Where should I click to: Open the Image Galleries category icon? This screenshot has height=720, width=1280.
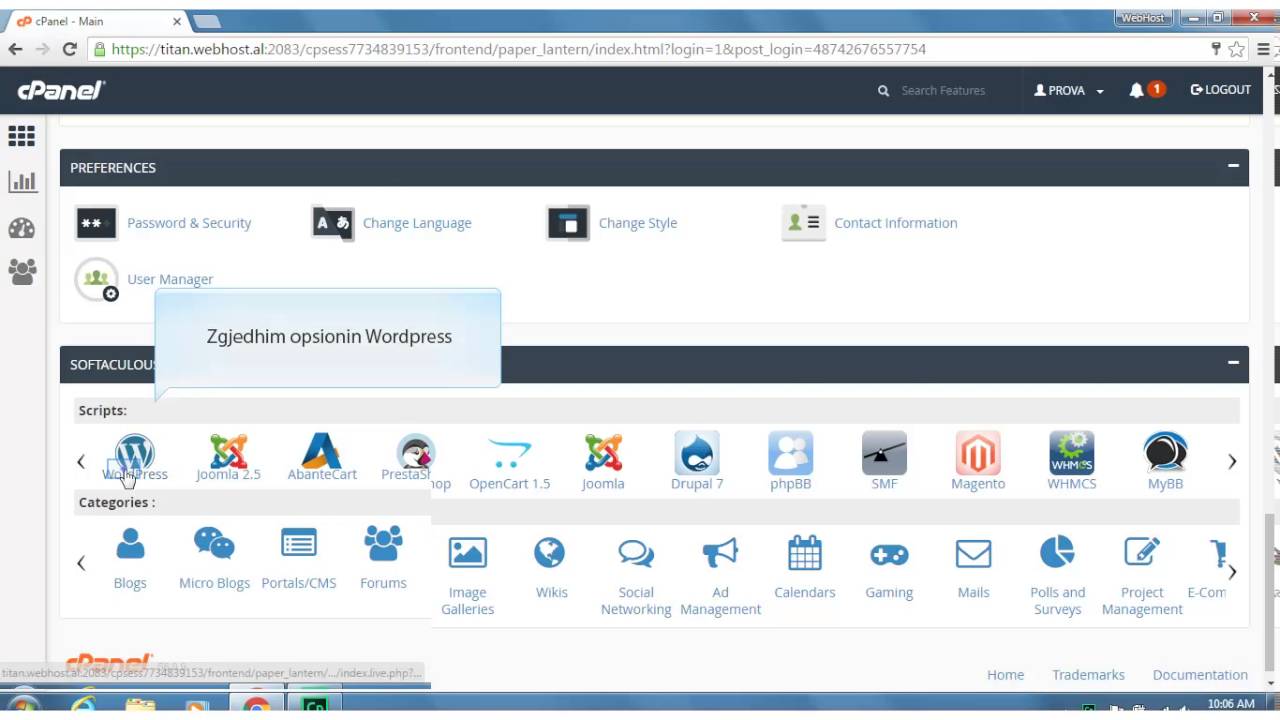(467, 553)
